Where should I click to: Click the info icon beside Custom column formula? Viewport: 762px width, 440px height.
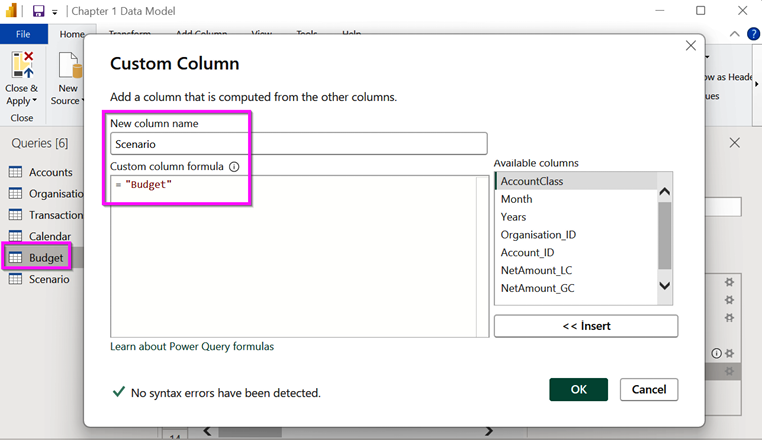coord(234,167)
